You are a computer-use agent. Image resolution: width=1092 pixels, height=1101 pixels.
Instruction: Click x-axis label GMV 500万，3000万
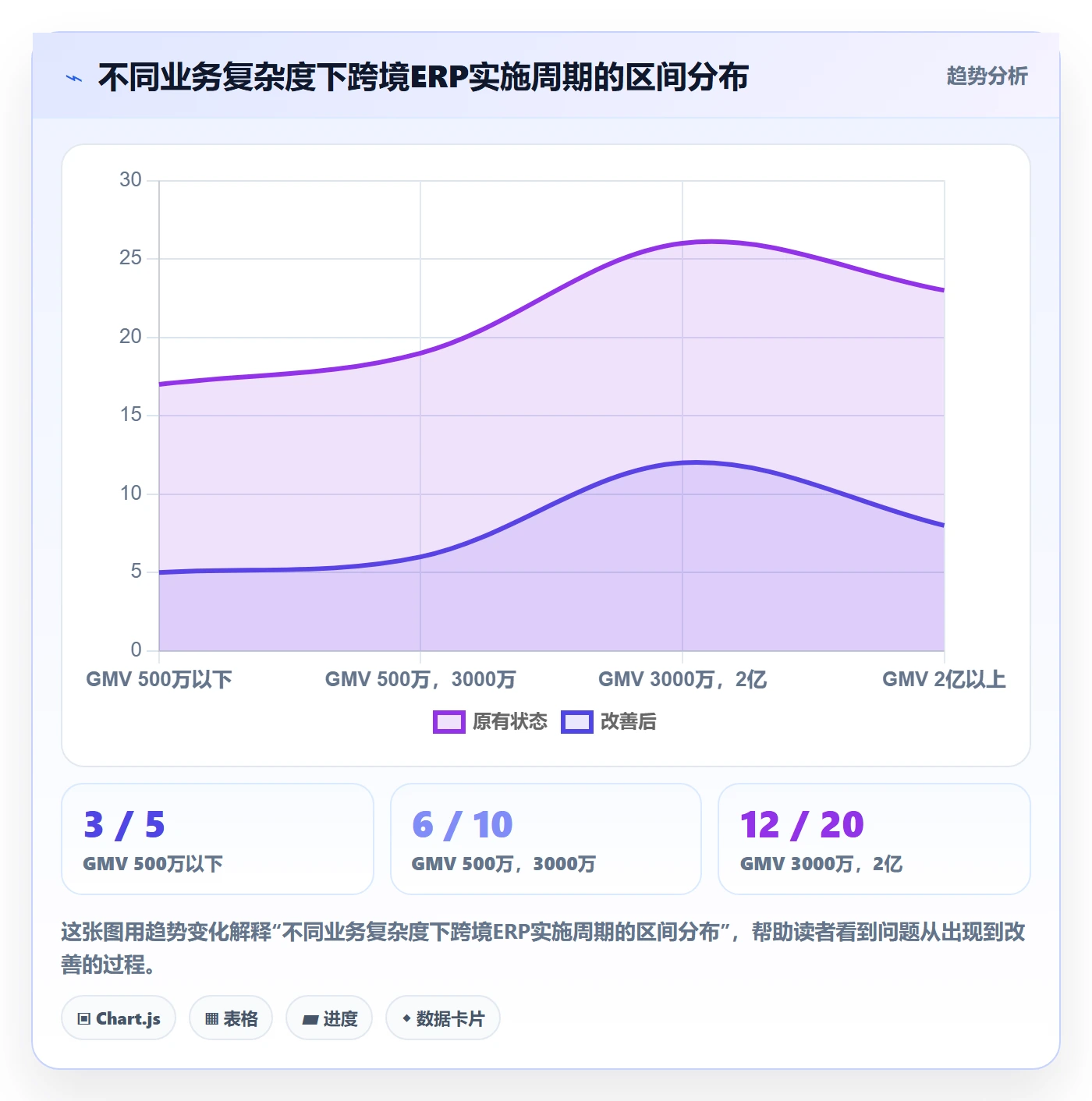click(420, 679)
